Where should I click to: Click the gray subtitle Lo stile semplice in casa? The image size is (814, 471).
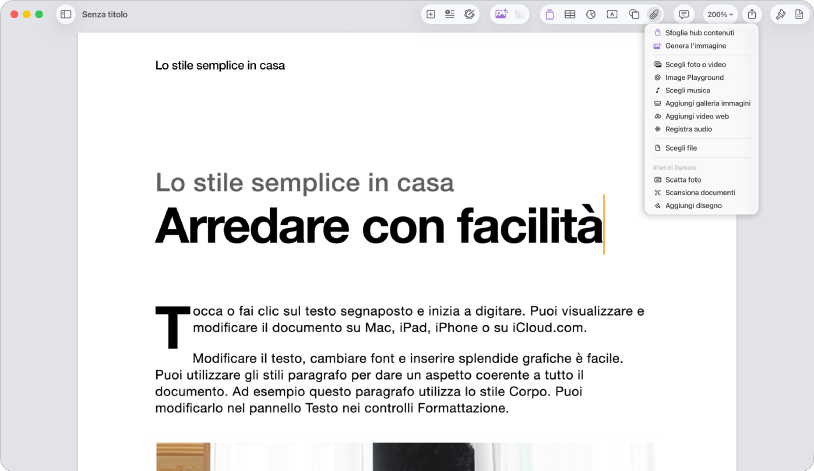tap(305, 183)
